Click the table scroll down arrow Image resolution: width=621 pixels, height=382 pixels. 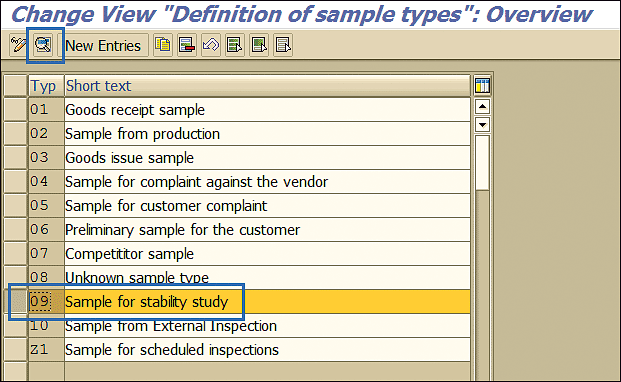pos(482,125)
